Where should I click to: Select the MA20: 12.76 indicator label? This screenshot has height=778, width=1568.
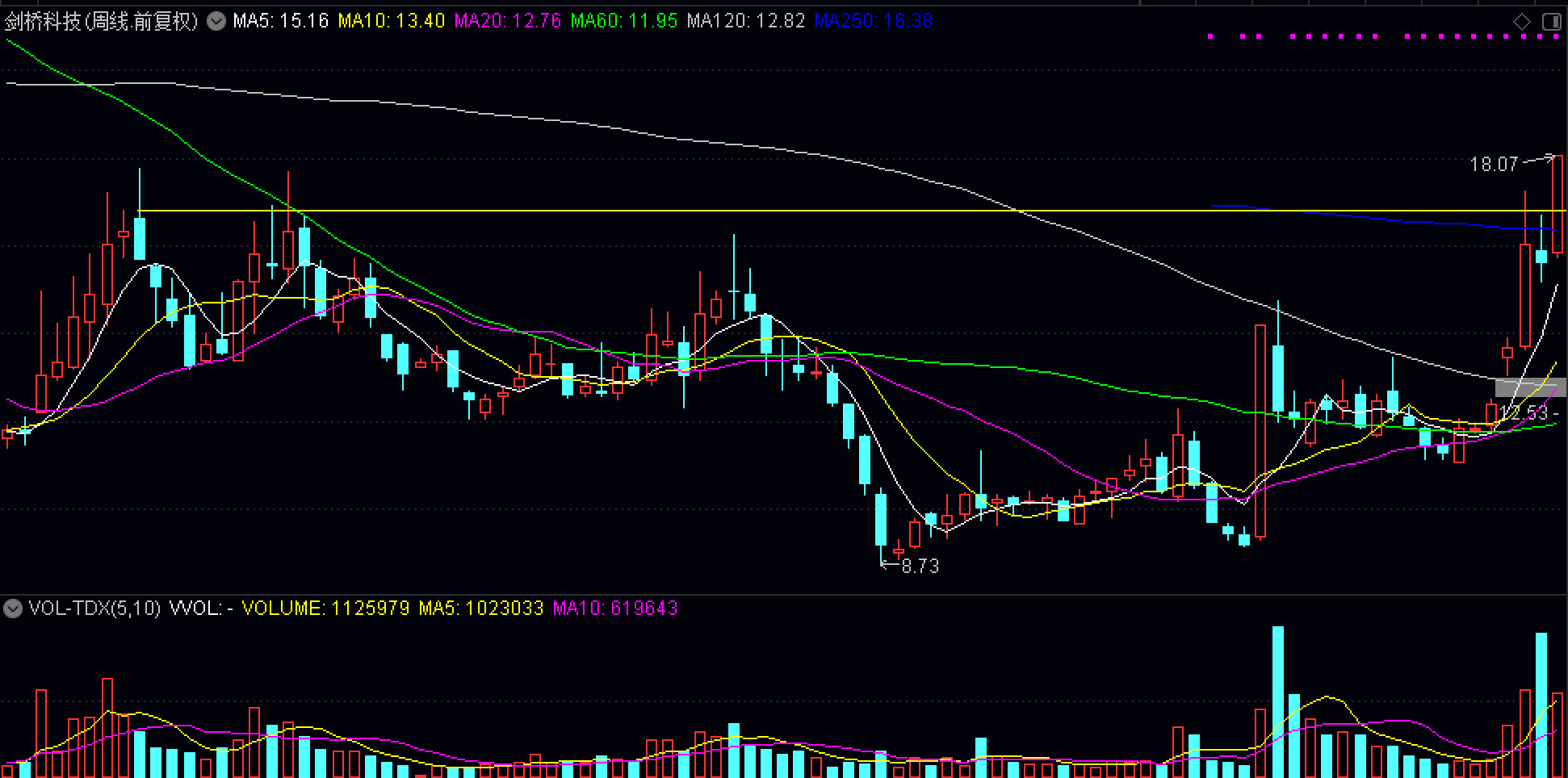pyautogui.click(x=507, y=21)
